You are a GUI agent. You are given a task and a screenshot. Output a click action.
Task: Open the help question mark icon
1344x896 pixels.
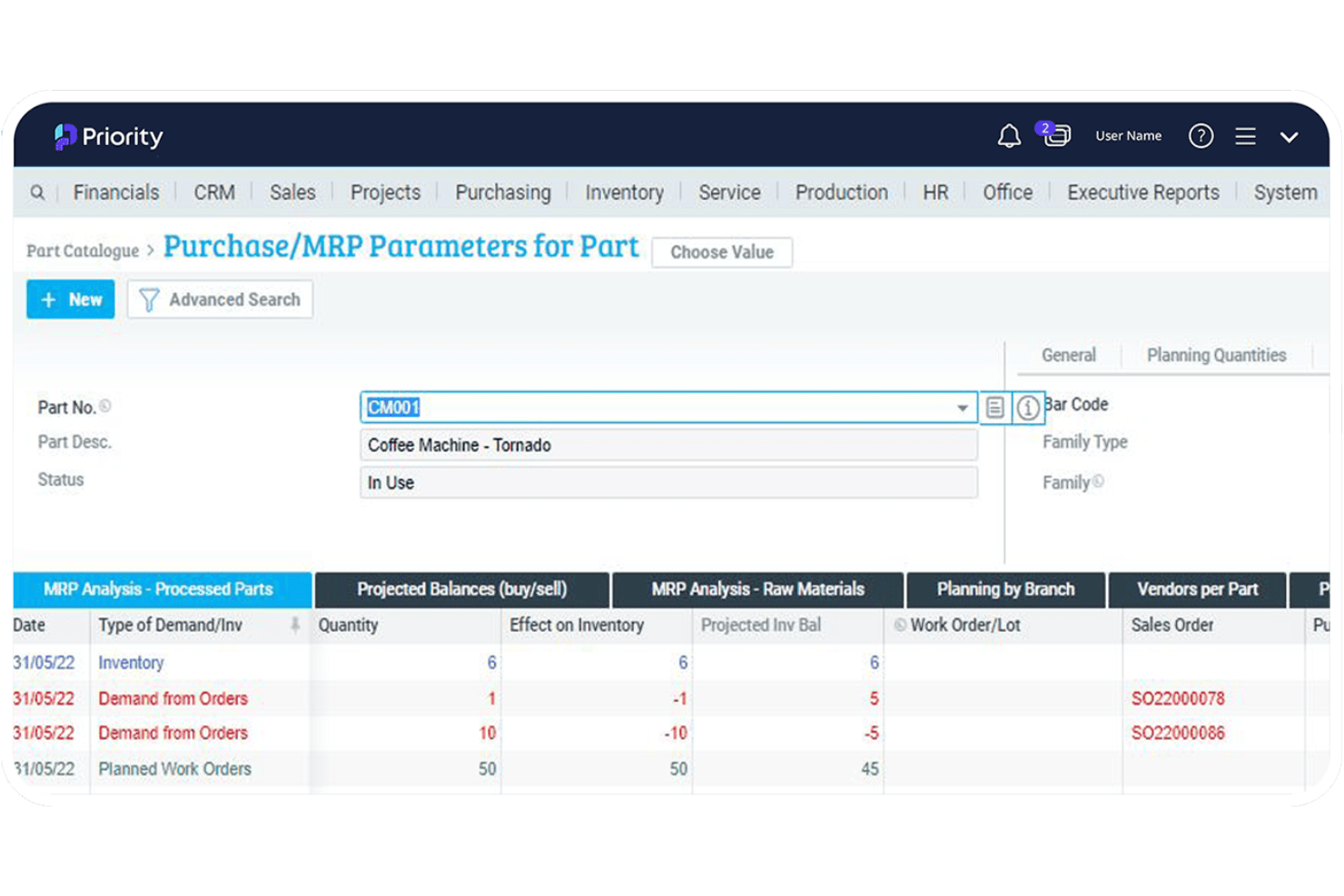pyautogui.click(x=1201, y=135)
